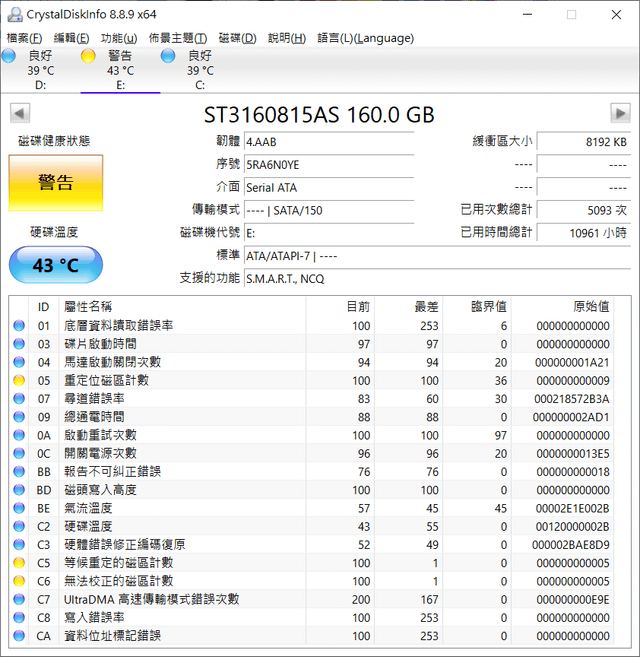
Task: Click blue status icon for attribute C8
Action: click(x=19, y=618)
